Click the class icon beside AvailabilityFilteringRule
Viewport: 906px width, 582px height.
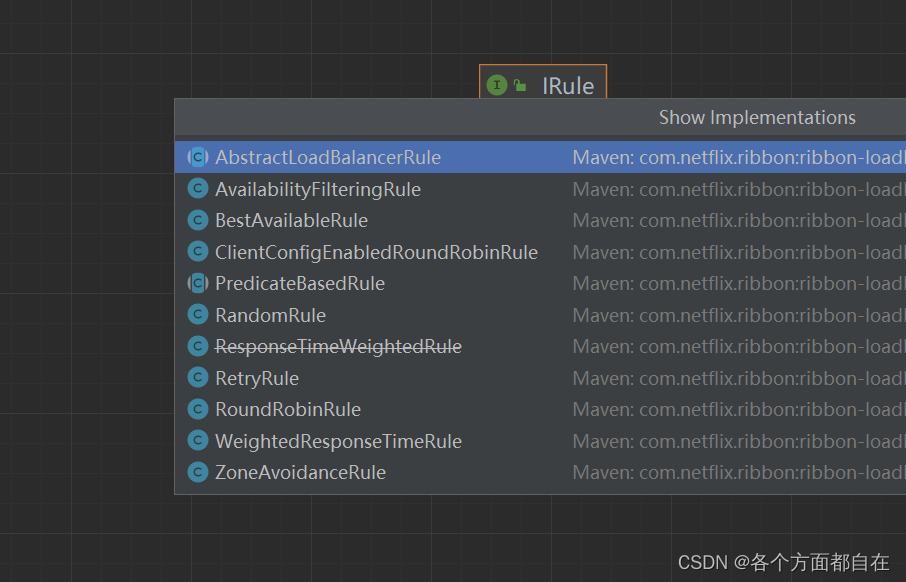tap(198, 188)
